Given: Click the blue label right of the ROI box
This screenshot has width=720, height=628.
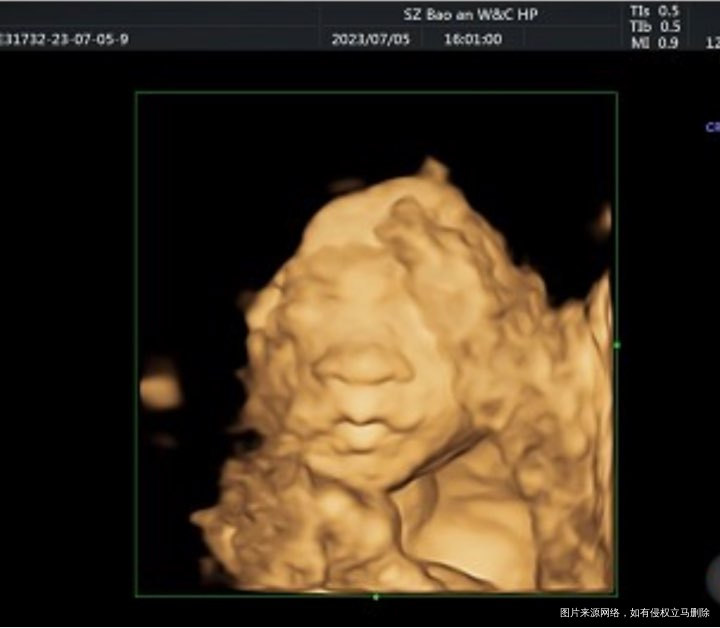Looking at the screenshot, I should click(712, 127).
